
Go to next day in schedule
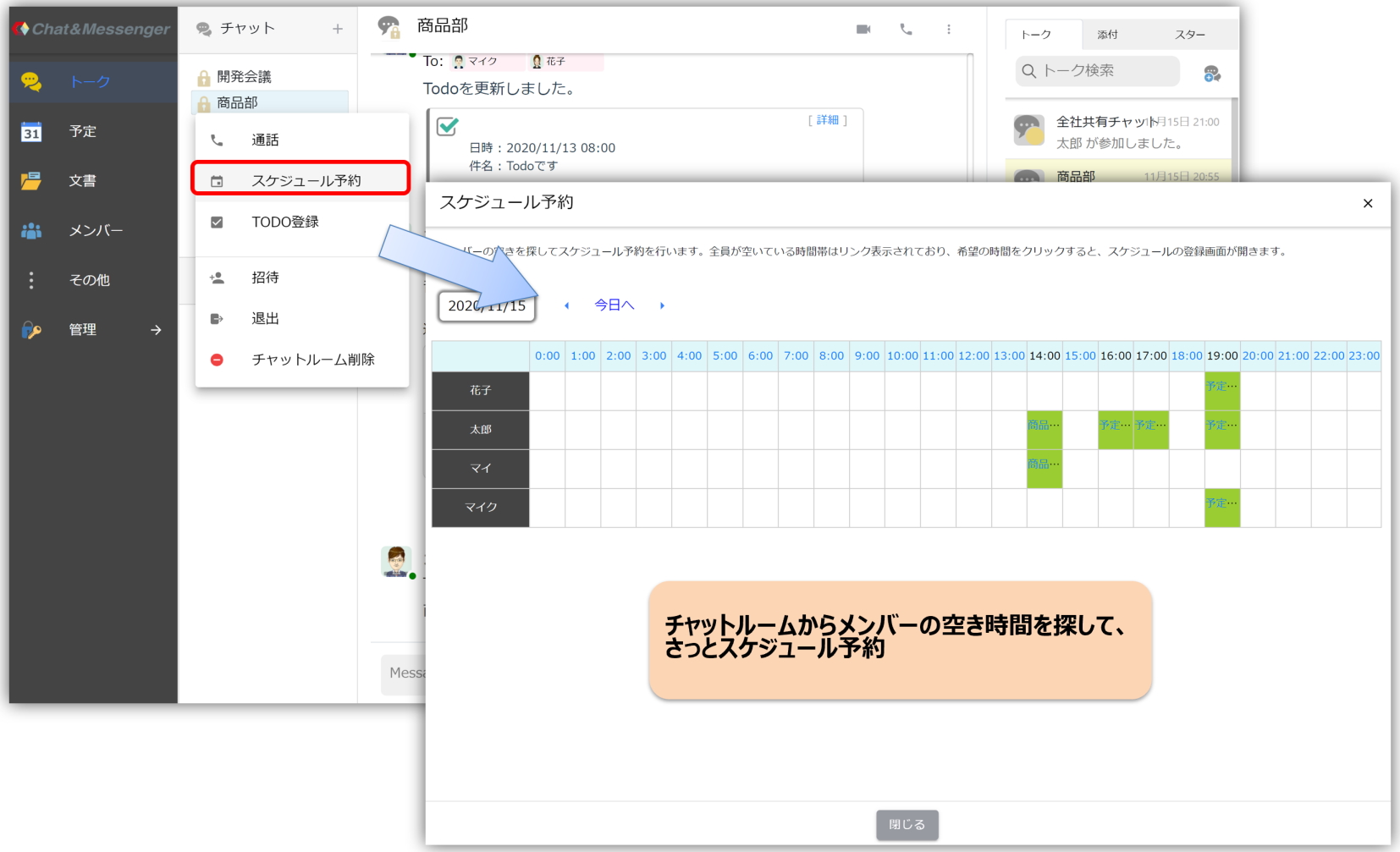[662, 305]
